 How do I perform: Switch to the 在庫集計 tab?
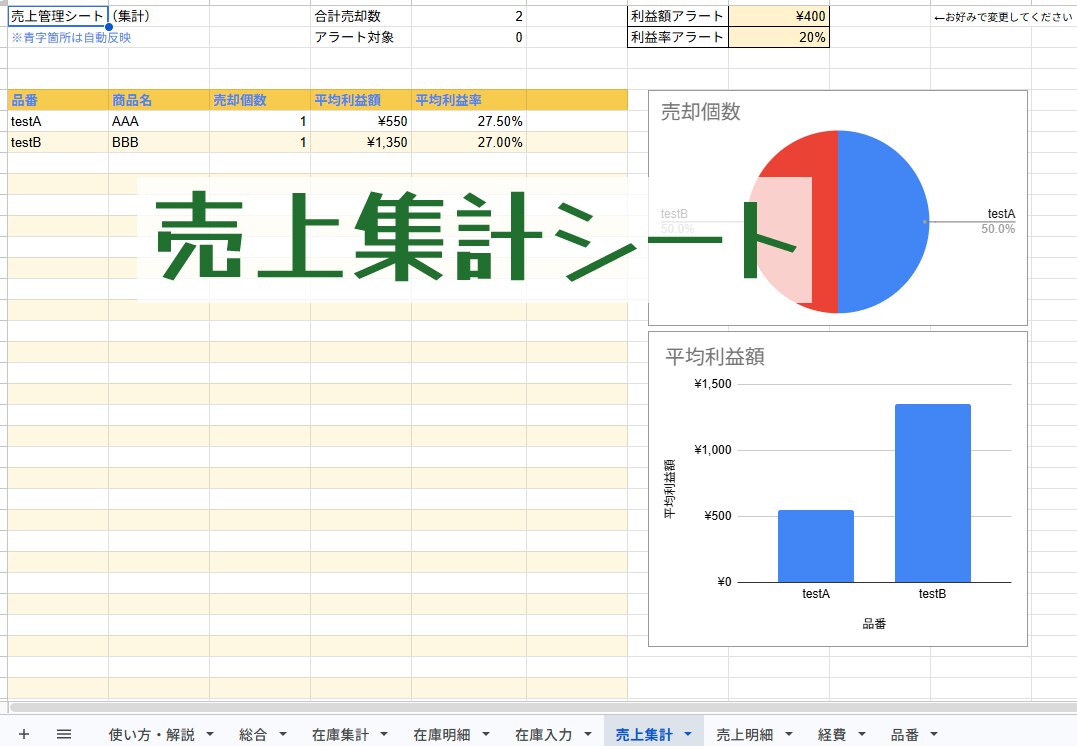point(340,734)
